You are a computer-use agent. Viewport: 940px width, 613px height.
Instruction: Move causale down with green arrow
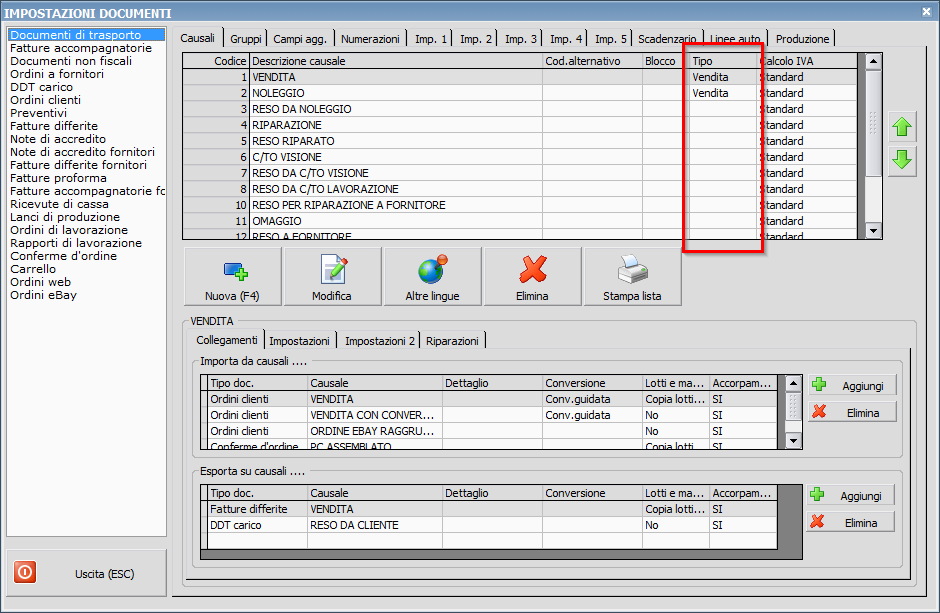click(902, 160)
